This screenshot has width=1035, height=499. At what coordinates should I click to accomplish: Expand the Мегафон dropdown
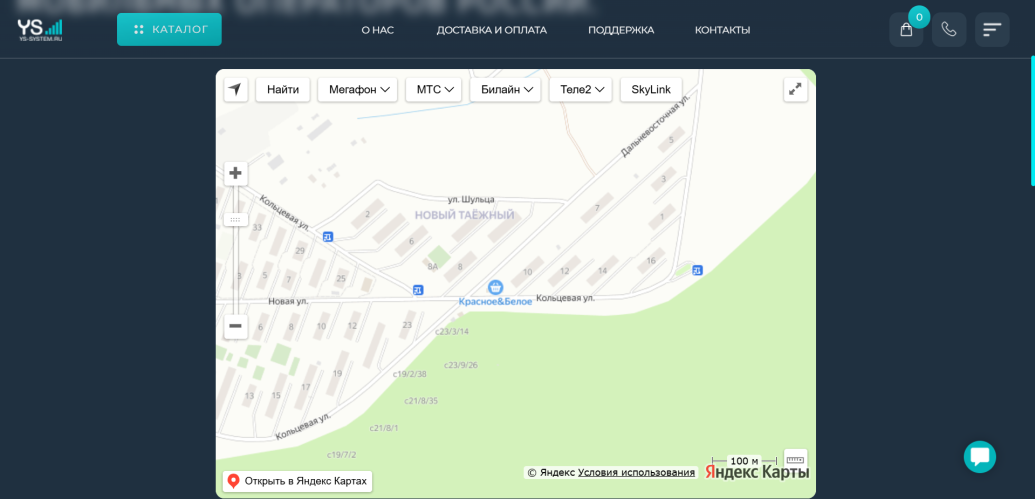pyautogui.click(x=358, y=90)
